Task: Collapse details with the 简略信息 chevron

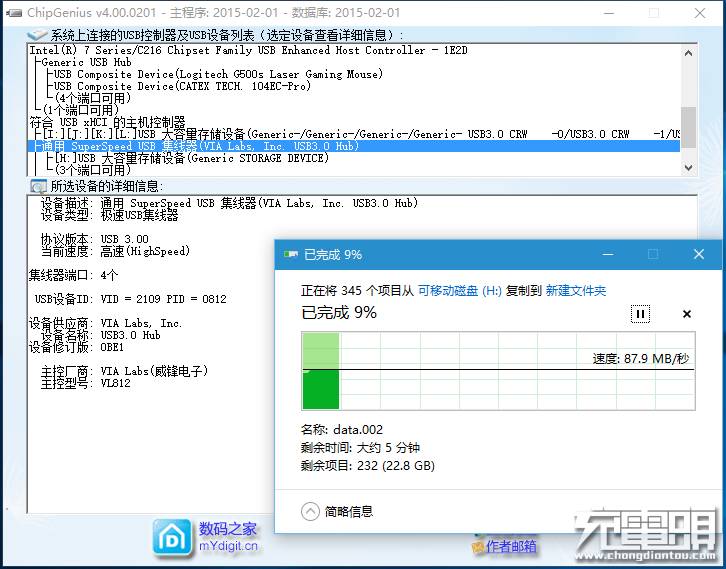Action: (310, 512)
